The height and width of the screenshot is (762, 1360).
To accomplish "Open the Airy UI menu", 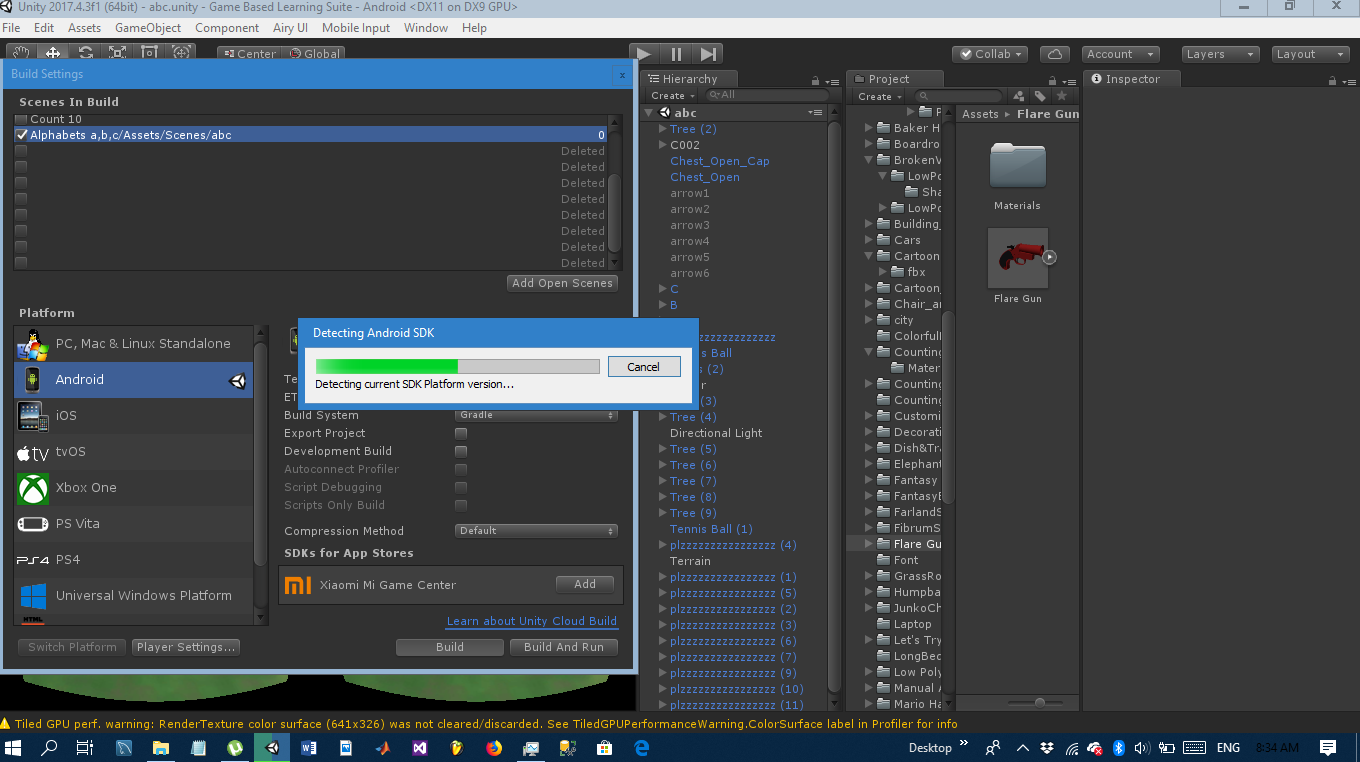I will [290, 28].
